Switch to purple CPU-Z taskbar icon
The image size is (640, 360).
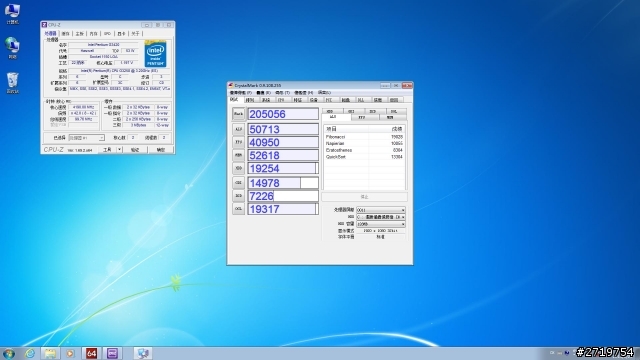click(x=112, y=353)
